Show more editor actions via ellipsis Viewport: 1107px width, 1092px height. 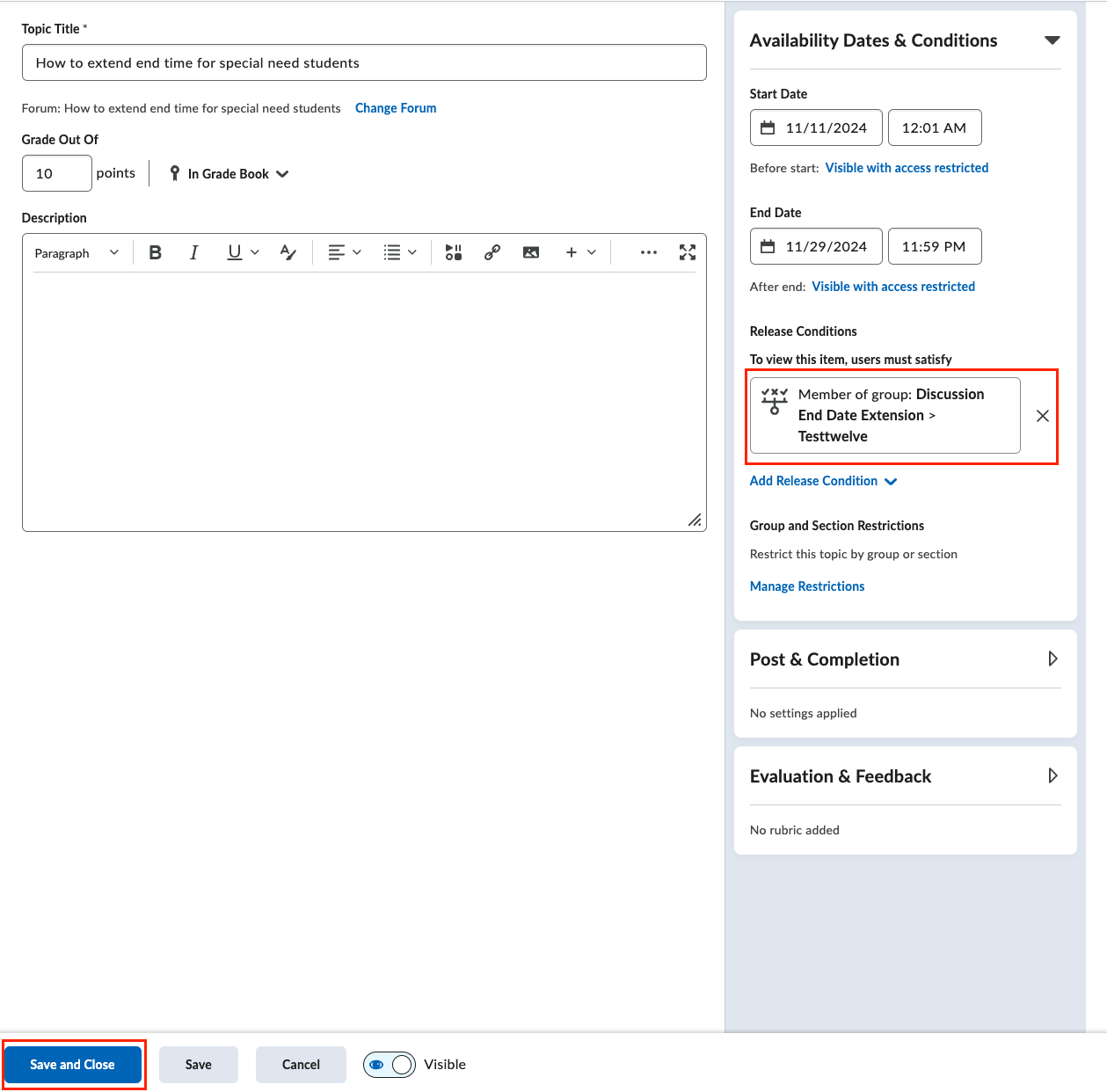pyautogui.click(x=649, y=253)
